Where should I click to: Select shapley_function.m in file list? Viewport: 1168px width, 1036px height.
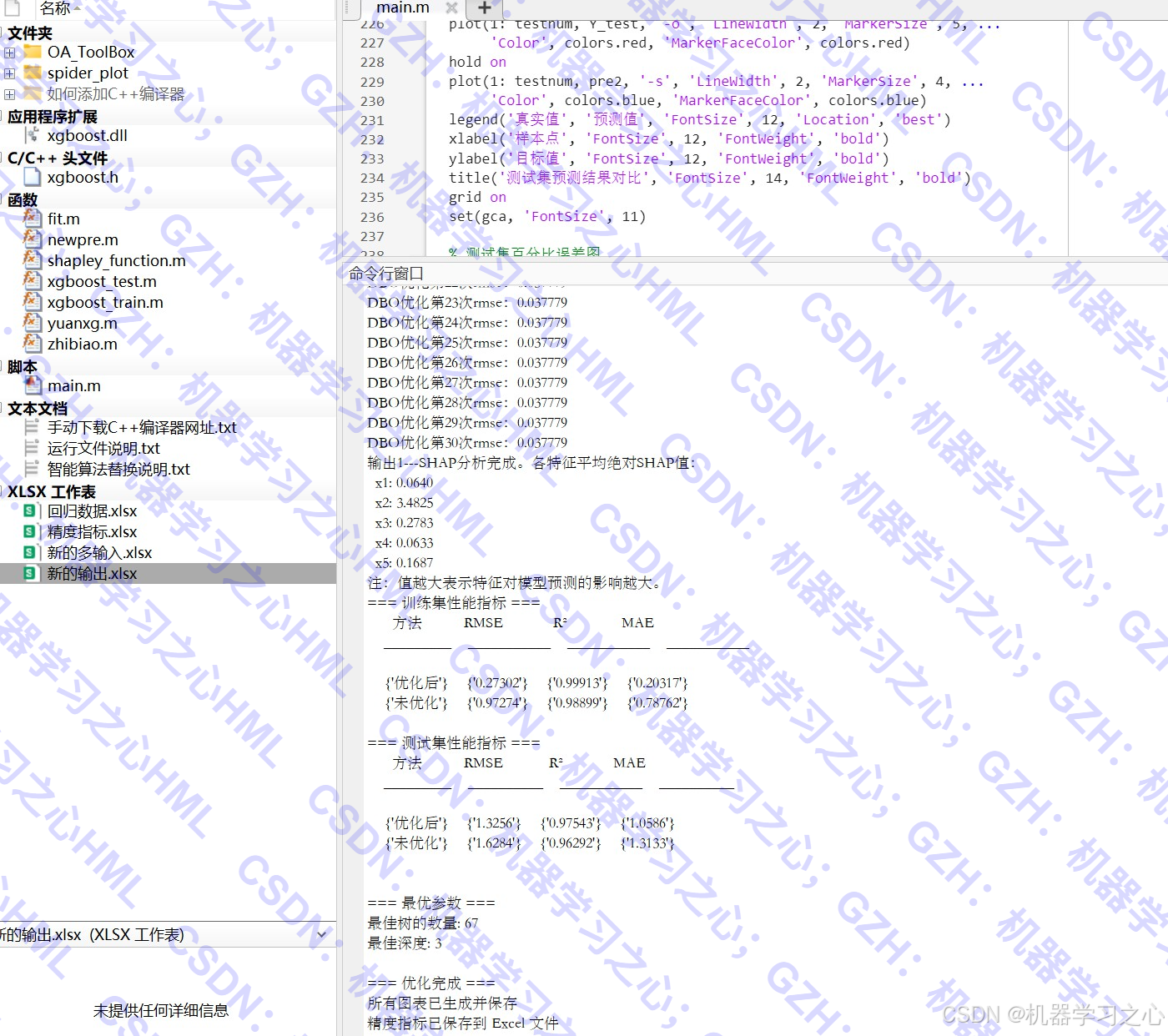[x=117, y=260]
